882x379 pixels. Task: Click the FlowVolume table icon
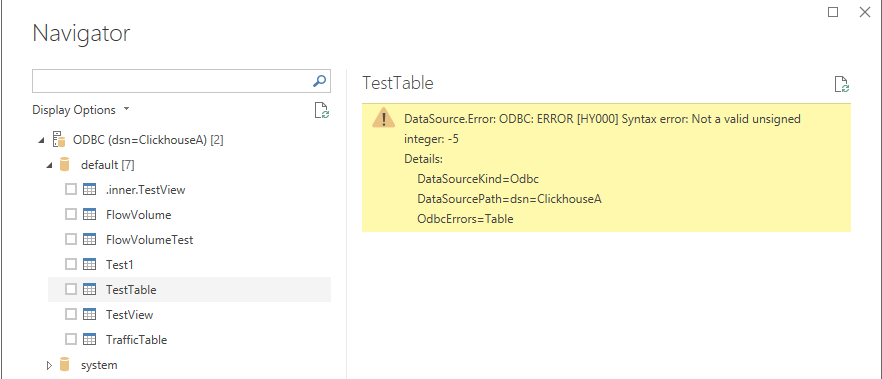coord(89,214)
